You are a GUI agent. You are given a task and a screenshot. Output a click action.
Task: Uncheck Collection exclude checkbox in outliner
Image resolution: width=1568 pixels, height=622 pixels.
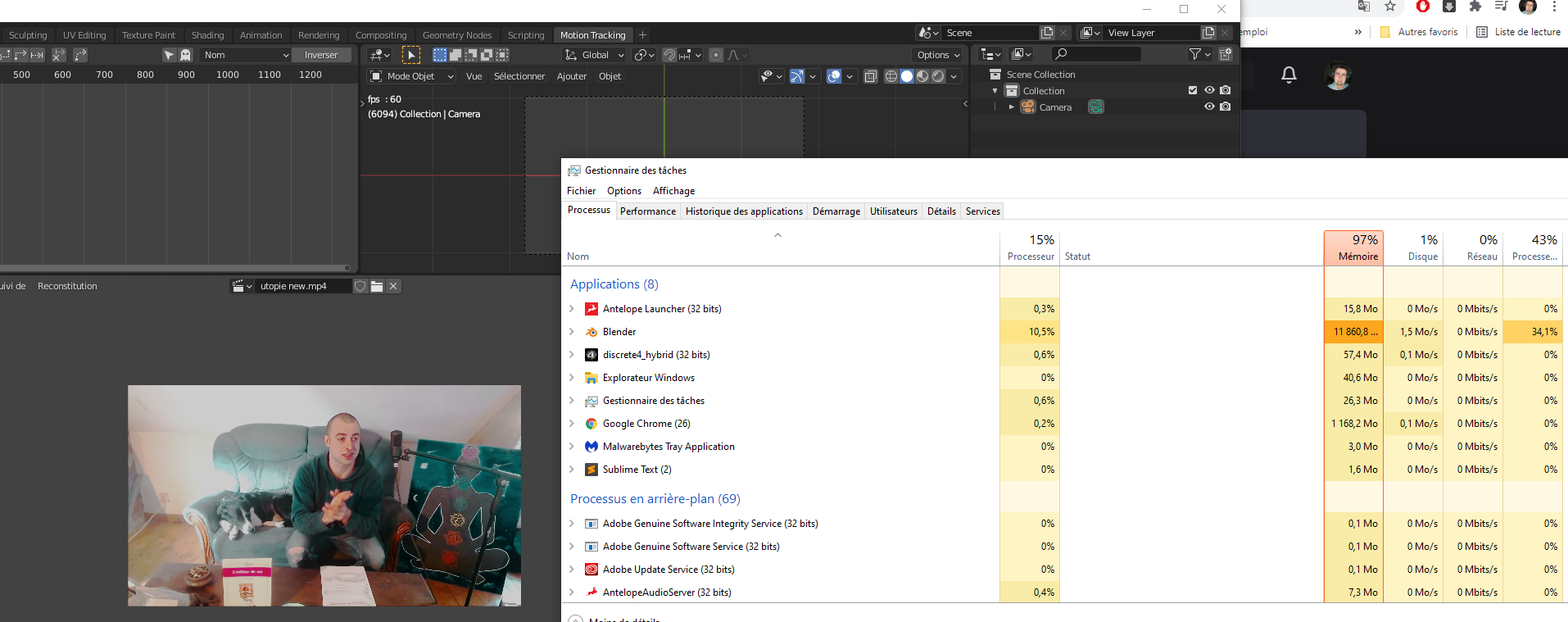(1193, 90)
